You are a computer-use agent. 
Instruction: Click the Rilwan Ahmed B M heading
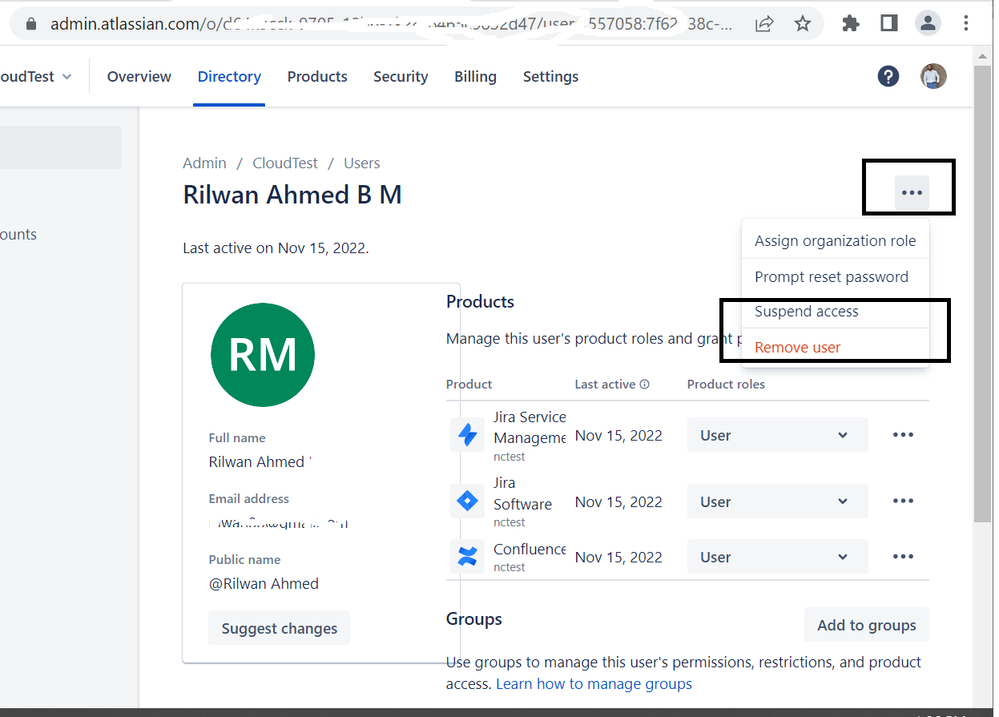tap(292, 195)
